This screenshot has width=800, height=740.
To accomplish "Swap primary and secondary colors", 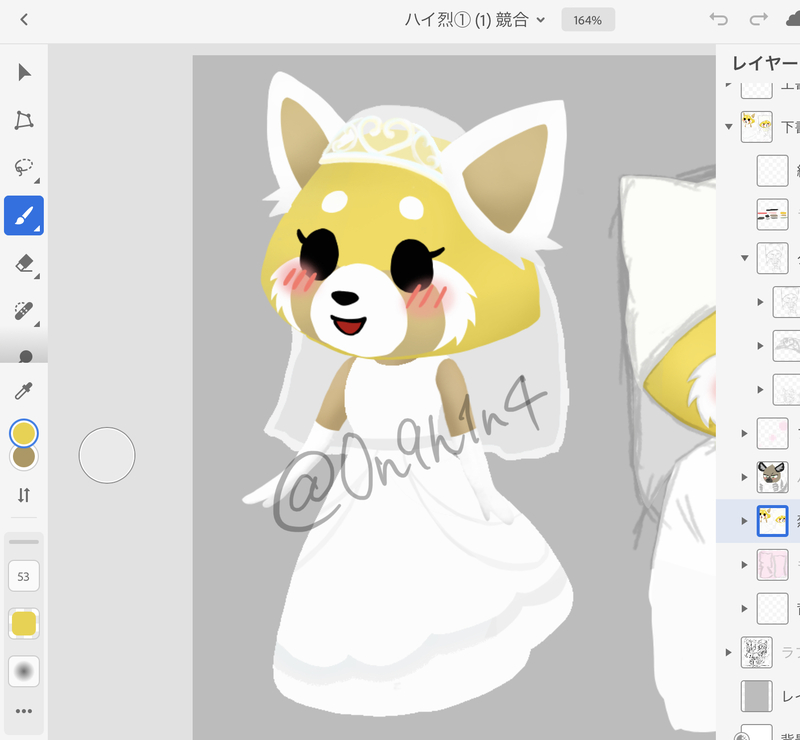I will (x=24, y=495).
